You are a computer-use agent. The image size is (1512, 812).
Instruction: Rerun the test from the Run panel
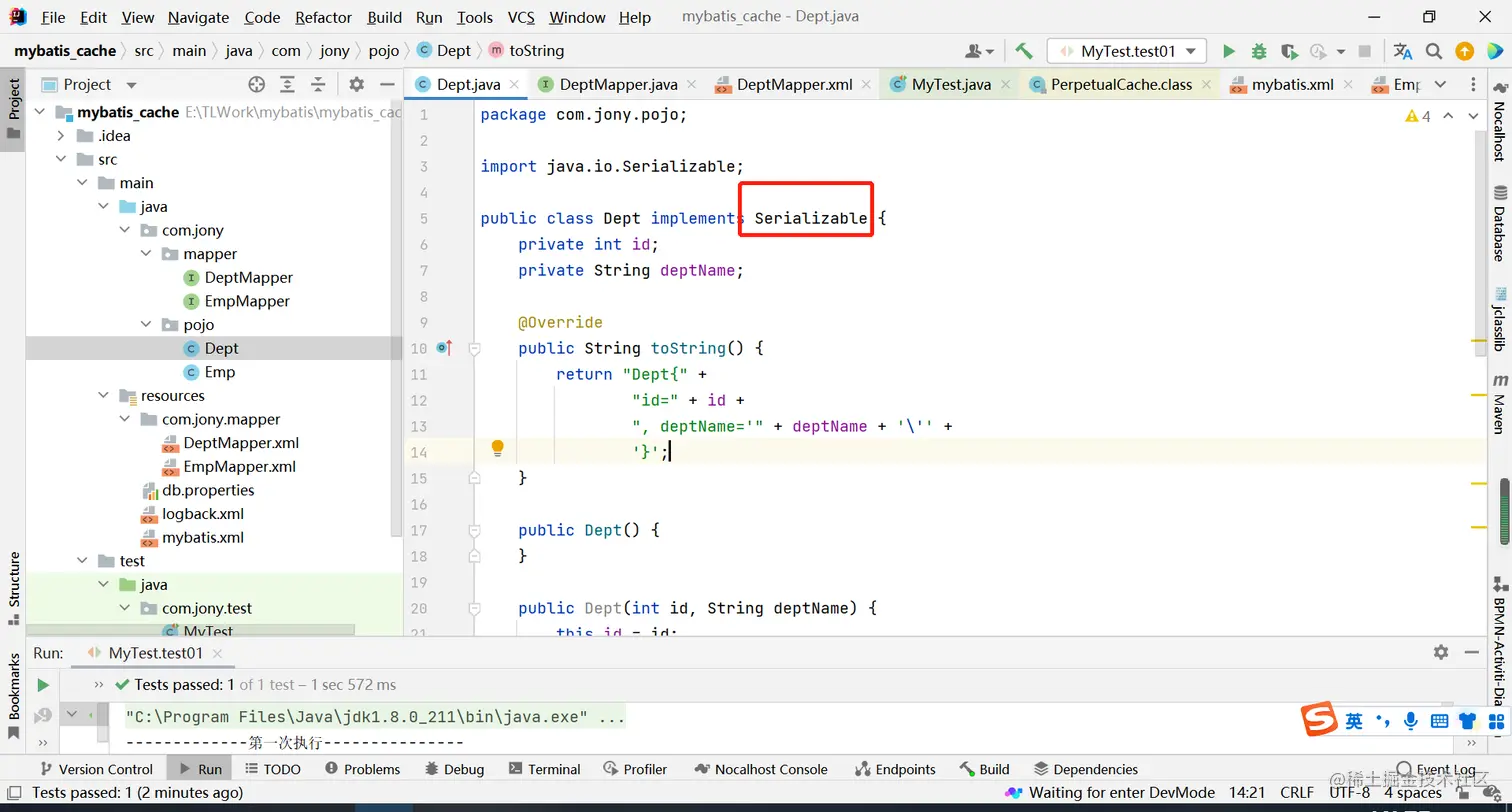pyautogui.click(x=43, y=685)
